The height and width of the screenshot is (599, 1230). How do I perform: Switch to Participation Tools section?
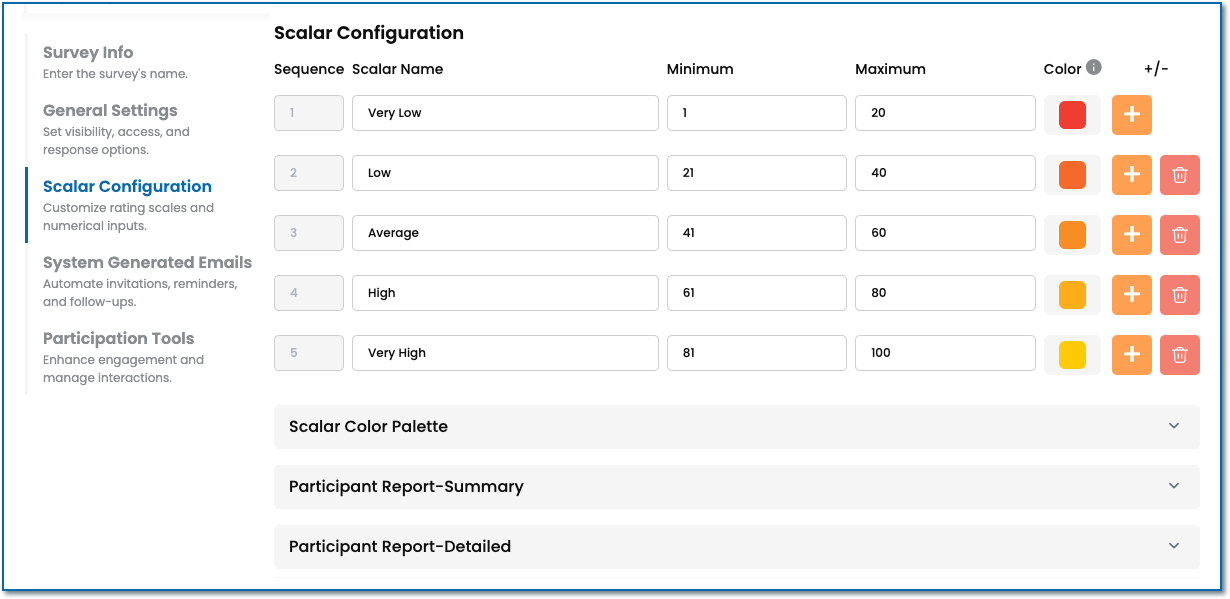click(118, 339)
